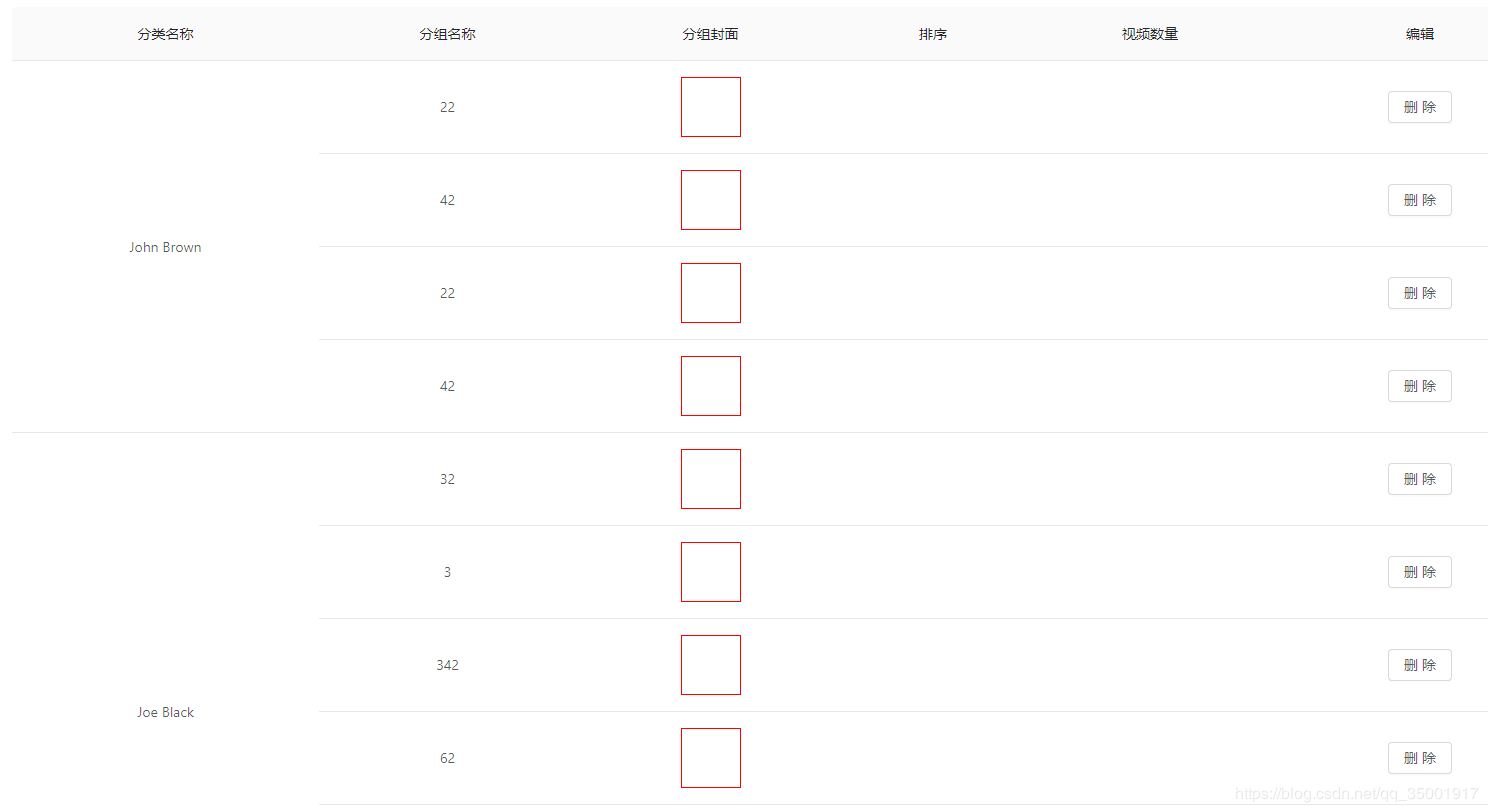Click the 分类名称 column header
Image resolution: width=1488 pixels, height=812 pixels.
(165, 34)
